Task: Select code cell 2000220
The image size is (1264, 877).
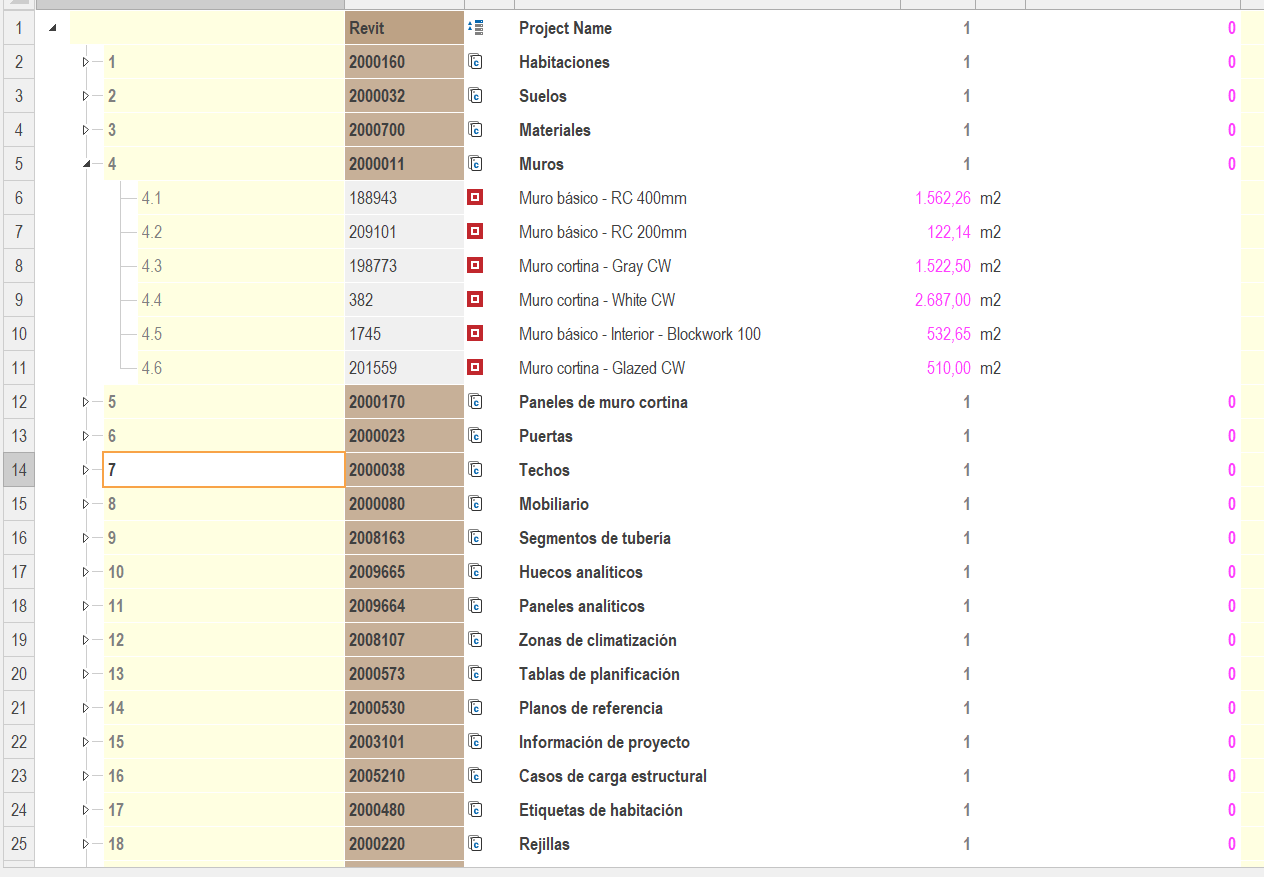Action: click(x=404, y=844)
